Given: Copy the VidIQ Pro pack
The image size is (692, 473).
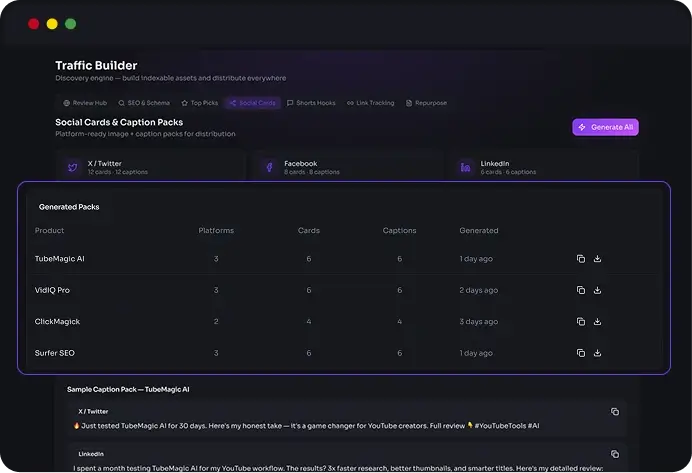Looking at the screenshot, I should (x=581, y=290).
